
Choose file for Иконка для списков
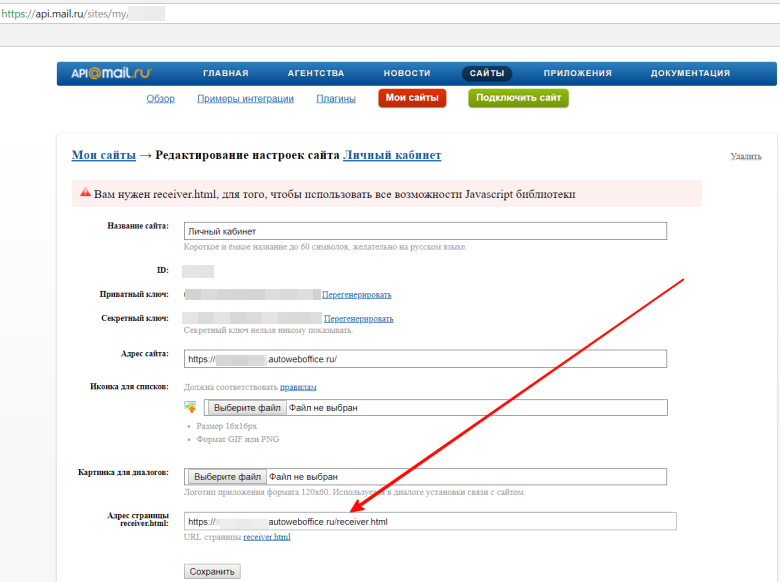point(247,408)
